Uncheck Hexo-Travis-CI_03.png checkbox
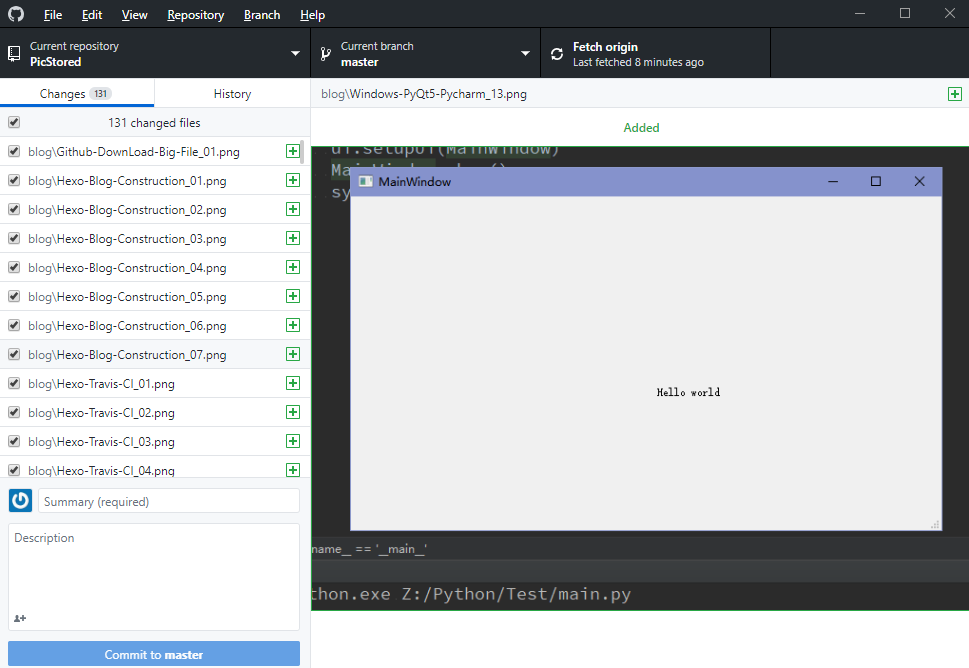 click(x=14, y=442)
